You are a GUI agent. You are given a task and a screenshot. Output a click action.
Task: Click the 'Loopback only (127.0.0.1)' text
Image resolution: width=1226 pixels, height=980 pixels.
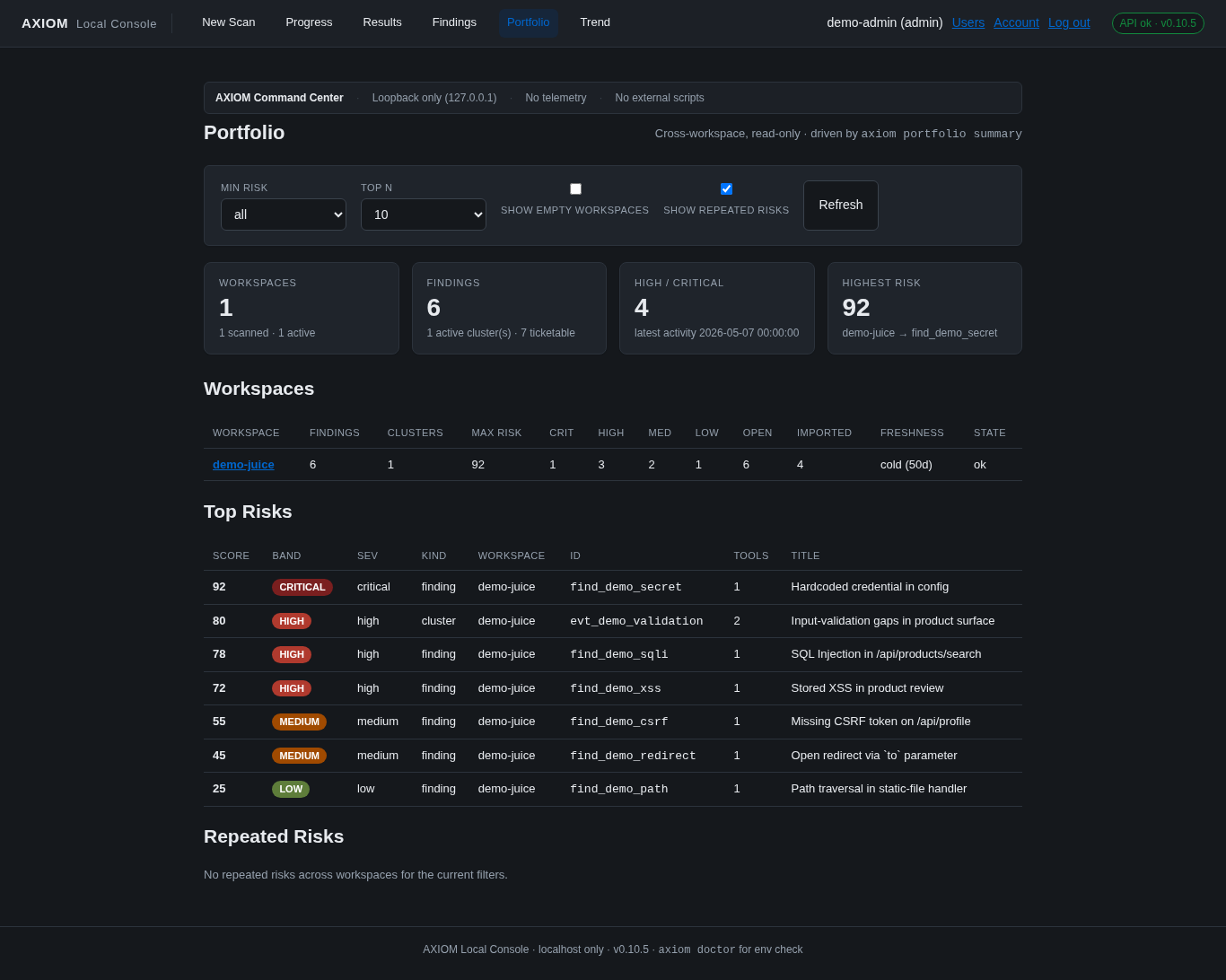(434, 98)
